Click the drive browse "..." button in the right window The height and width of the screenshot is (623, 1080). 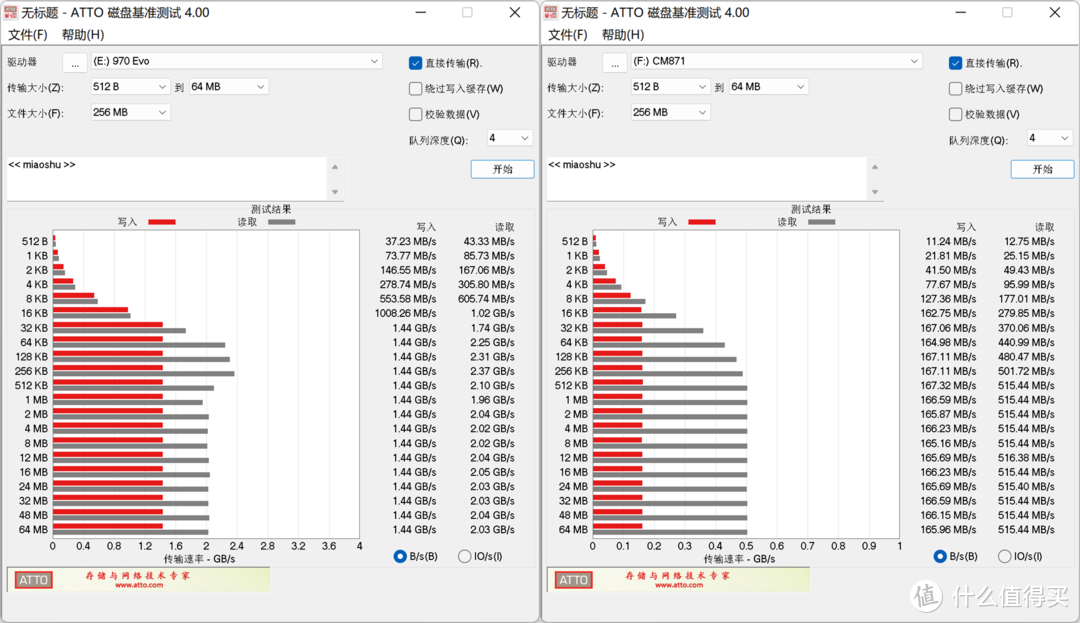(615, 61)
